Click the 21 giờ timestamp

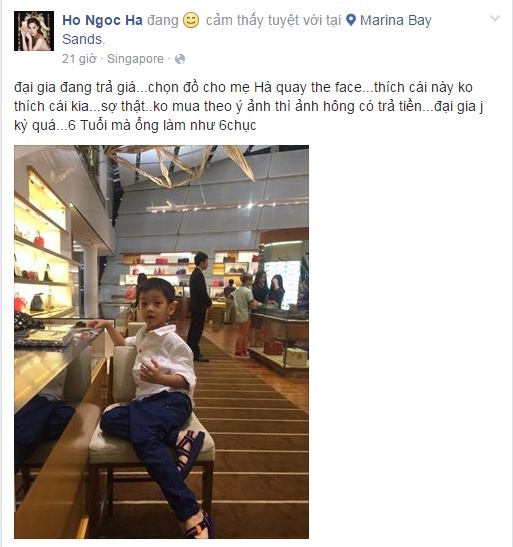pyautogui.click(x=79, y=59)
